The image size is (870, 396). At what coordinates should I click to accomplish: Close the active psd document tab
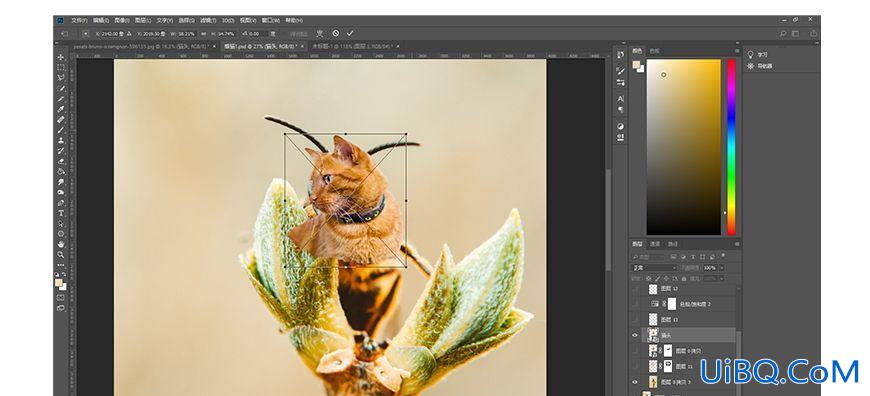(302, 47)
